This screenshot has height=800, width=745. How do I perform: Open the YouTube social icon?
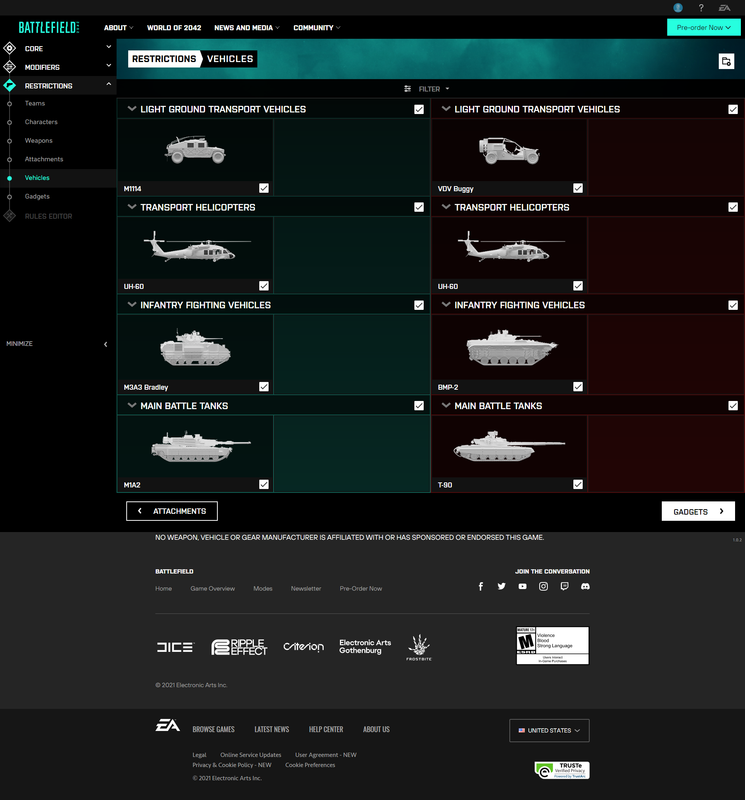(523, 586)
